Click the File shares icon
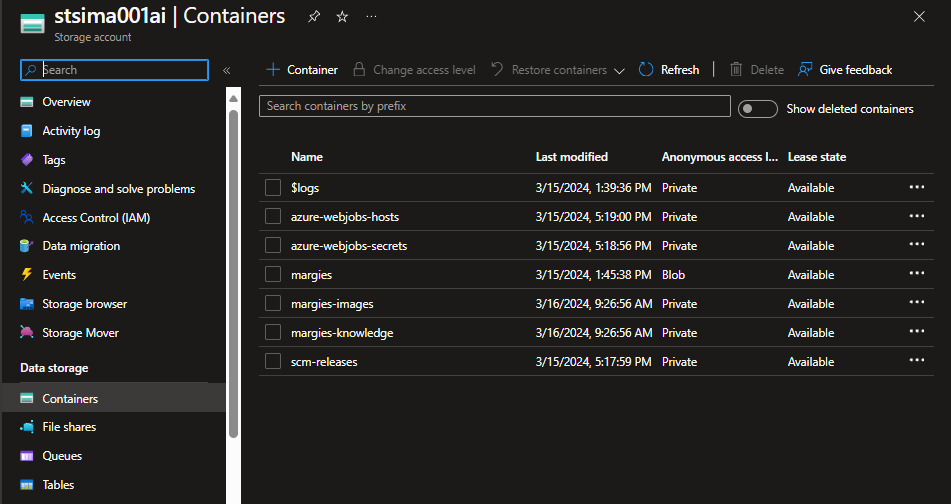This screenshot has height=504, width=951. pyautogui.click(x=27, y=427)
